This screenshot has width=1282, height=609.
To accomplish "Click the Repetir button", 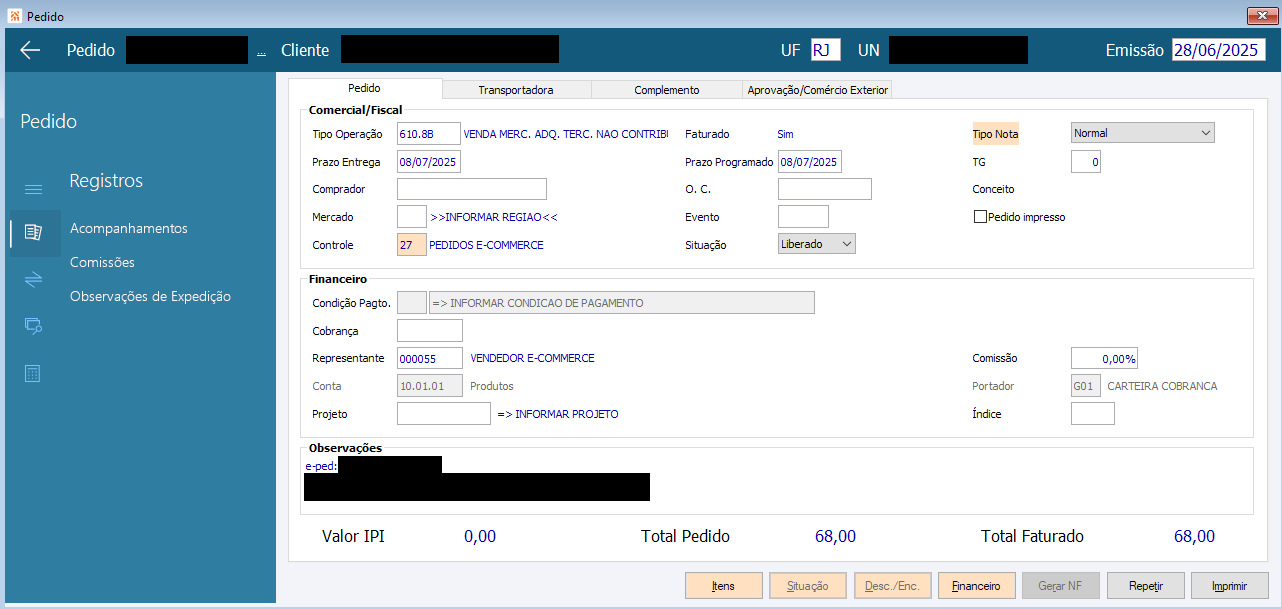I will [1146, 585].
